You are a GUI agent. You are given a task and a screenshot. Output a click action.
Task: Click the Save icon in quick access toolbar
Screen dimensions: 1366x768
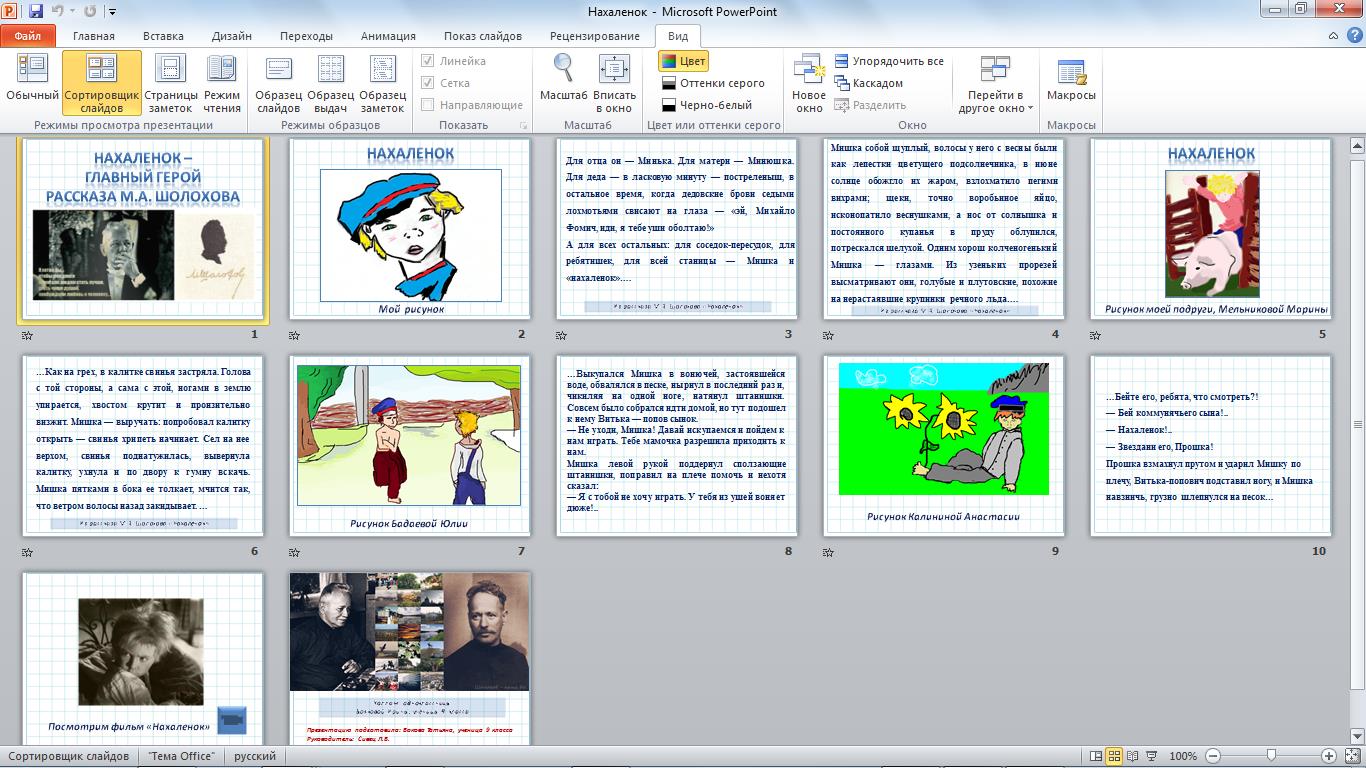tap(36, 11)
